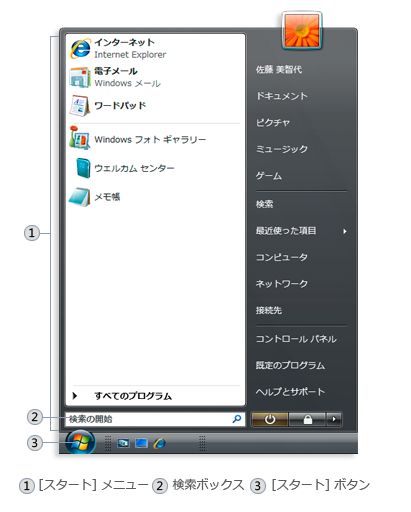The width and height of the screenshot is (411, 512).
Task: Click the 検索の開始 search field
Action: [155, 419]
